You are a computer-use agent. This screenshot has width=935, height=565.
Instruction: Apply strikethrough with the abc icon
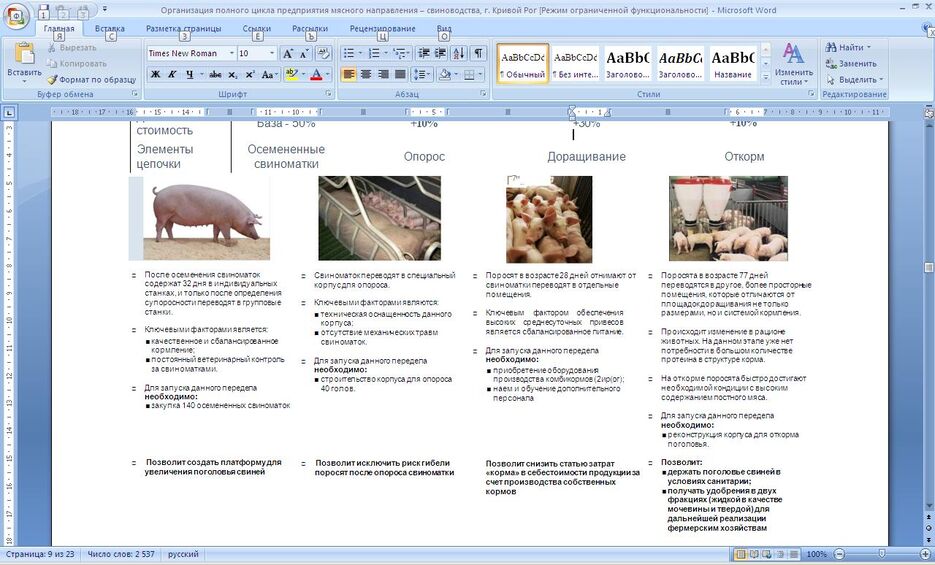pyautogui.click(x=215, y=74)
